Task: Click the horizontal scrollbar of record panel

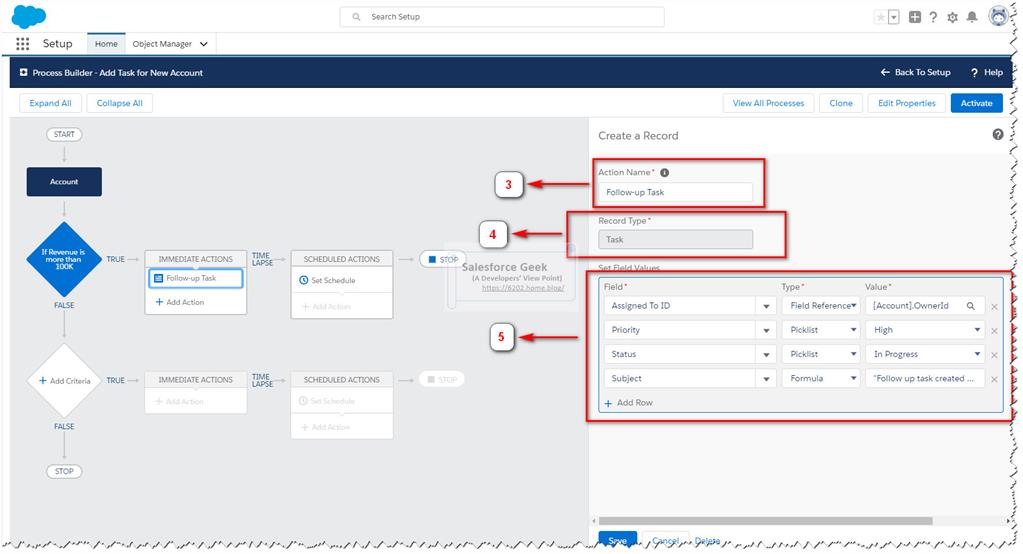Action: [765, 521]
